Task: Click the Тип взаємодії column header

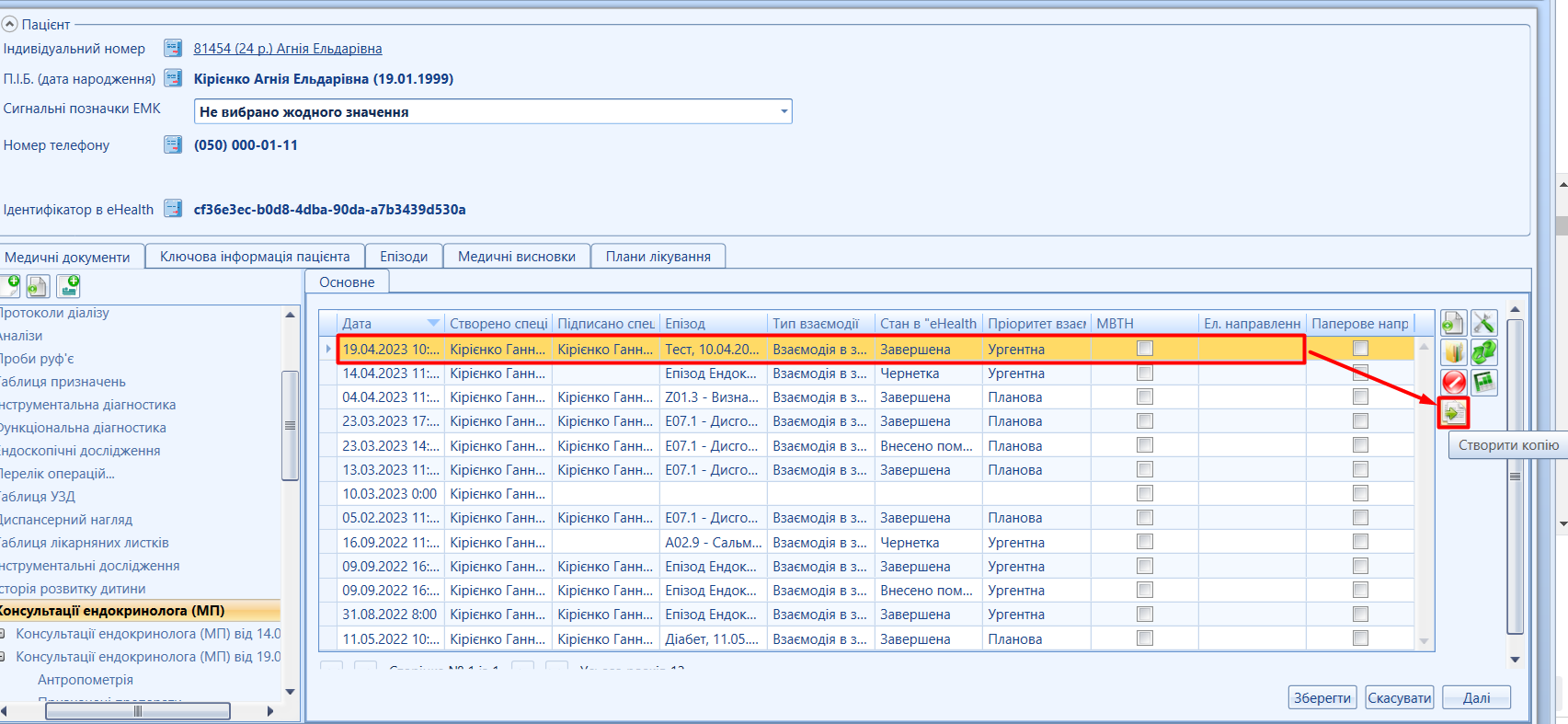Action: point(820,323)
